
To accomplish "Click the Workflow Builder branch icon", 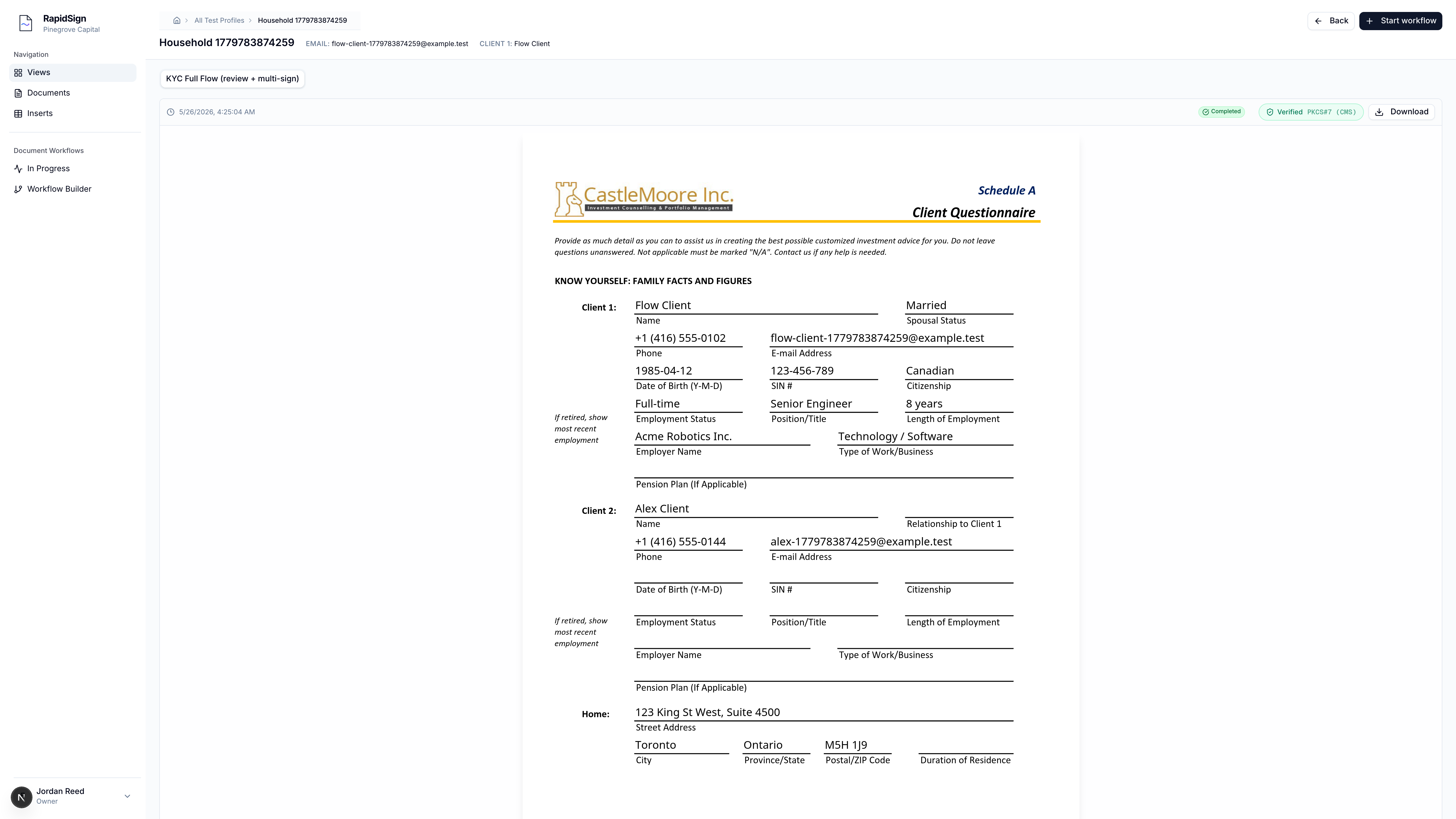I will point(18,189).
